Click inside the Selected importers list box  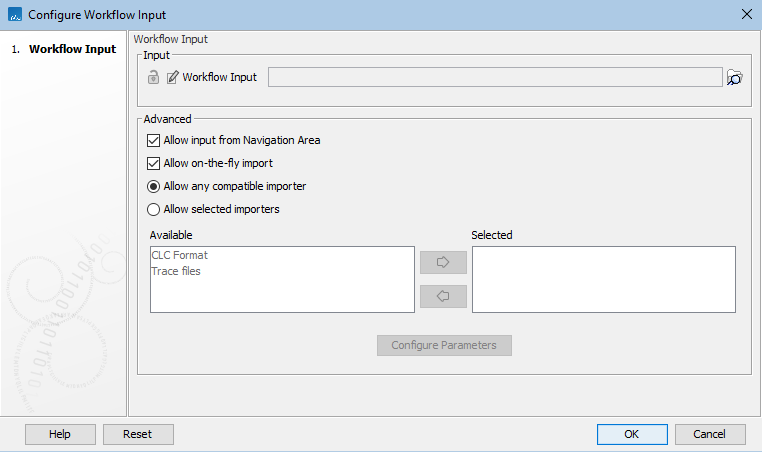point(603,279)
